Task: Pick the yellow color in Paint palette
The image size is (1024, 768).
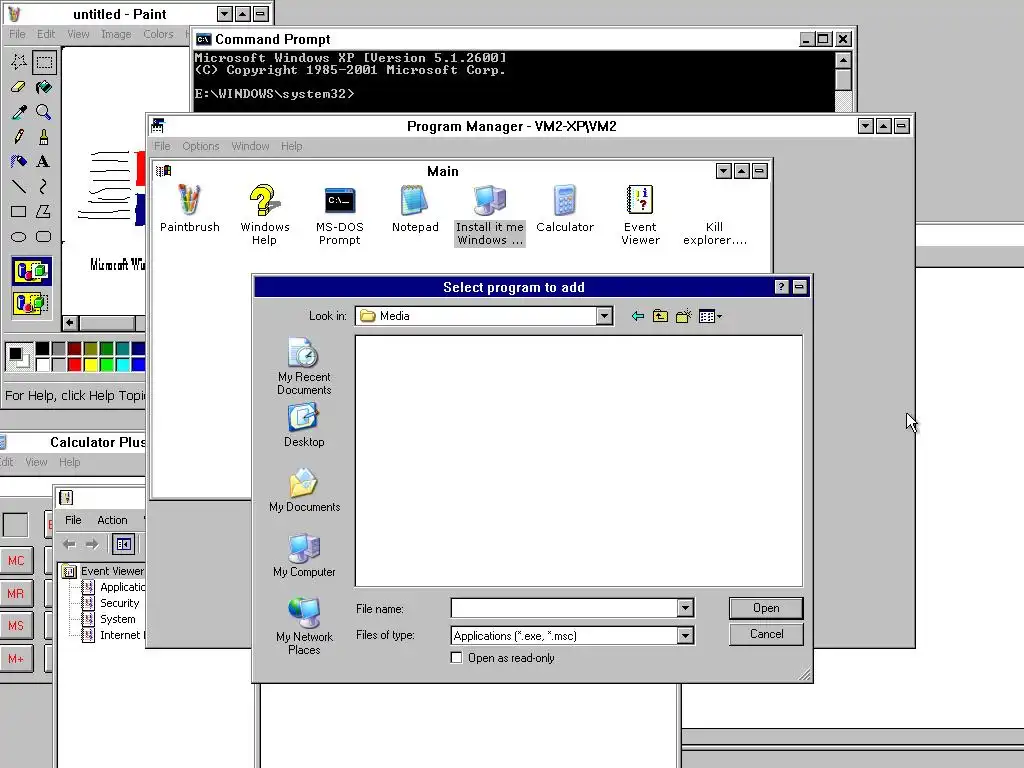Action: coord(91,364)
